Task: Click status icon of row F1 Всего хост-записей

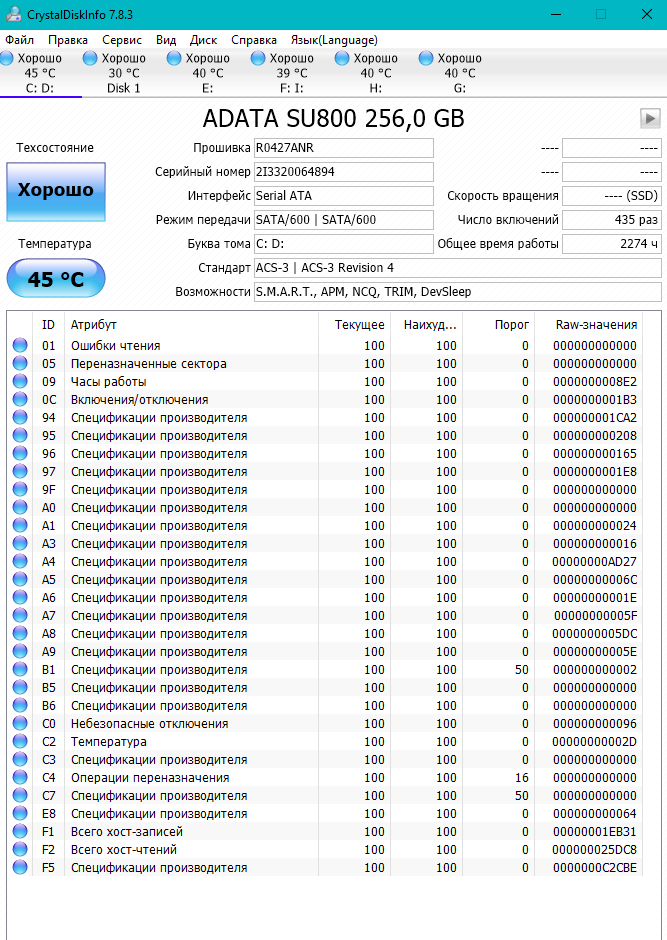Action: (20, 831)
